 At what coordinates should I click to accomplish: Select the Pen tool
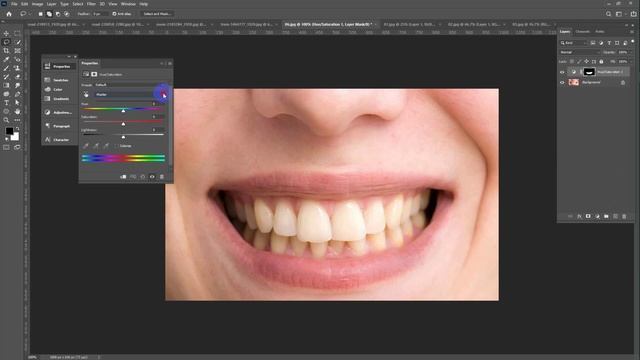click(x=17, y=94)
